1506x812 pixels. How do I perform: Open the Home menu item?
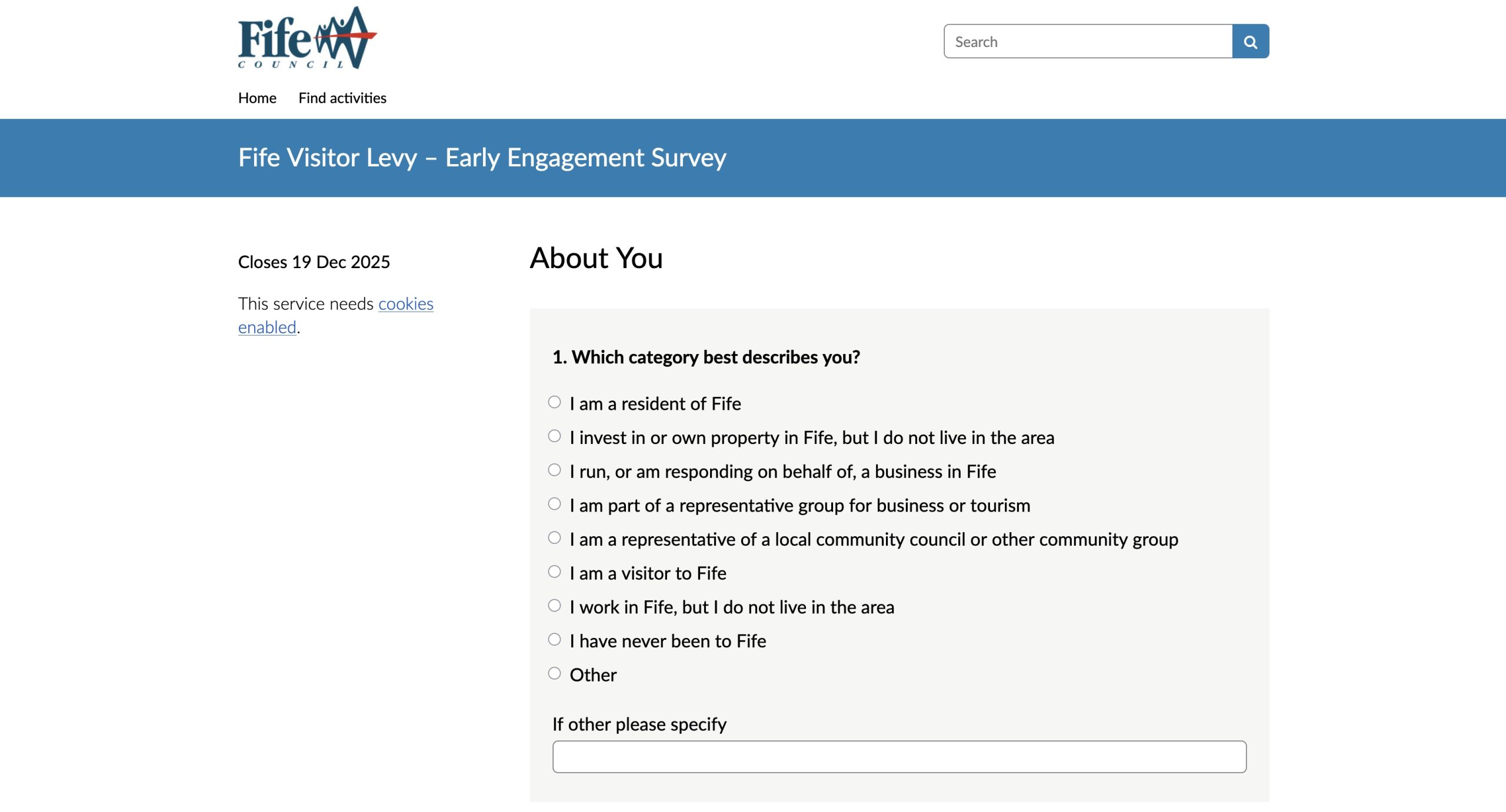pos(257,98)
